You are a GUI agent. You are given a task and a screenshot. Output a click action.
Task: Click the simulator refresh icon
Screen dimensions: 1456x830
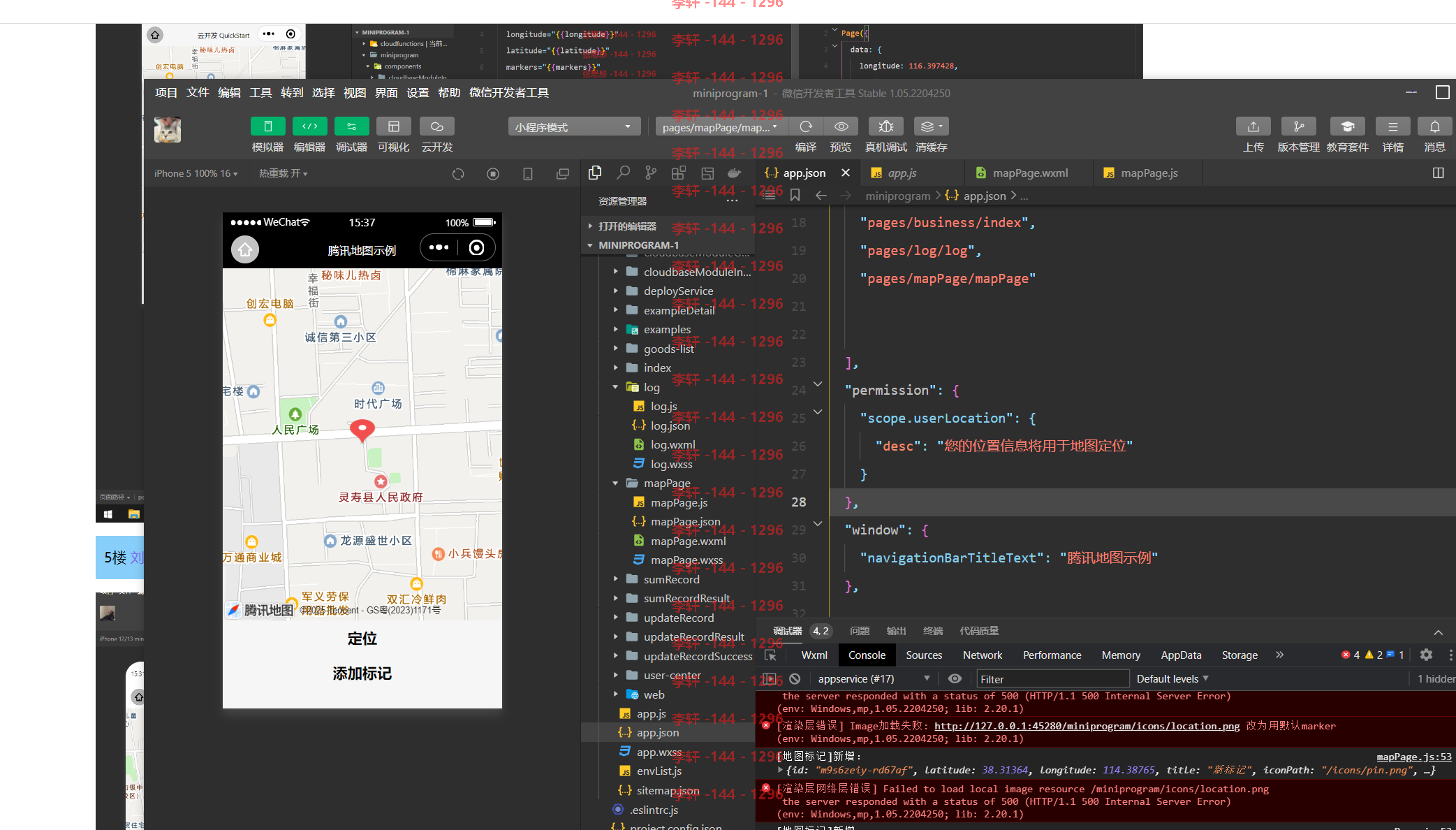pyautogui.click(x=458, y=174)
